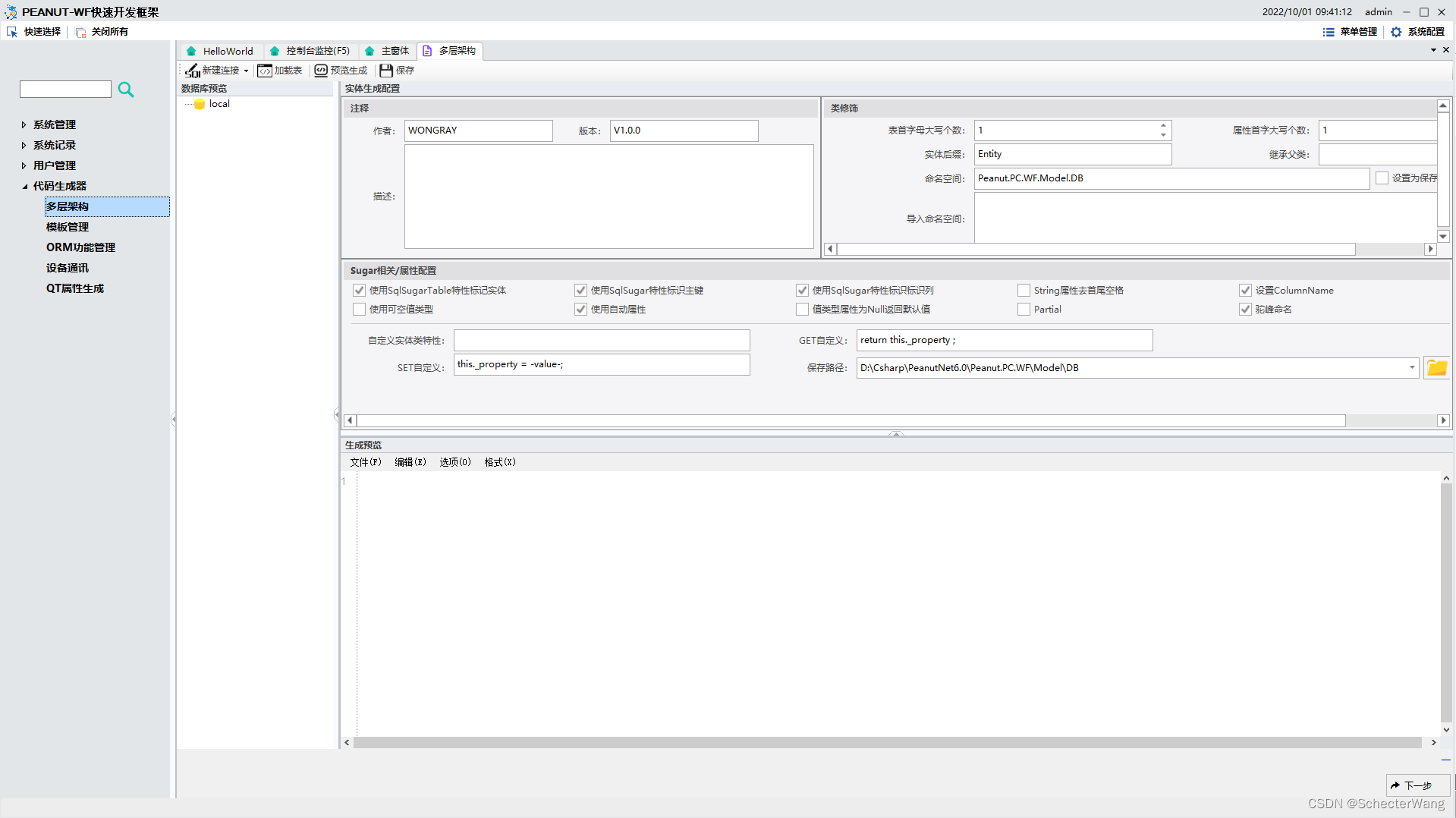Select 设备通讯 in the sidebar
1456x818 pixels.
point(68,268)
